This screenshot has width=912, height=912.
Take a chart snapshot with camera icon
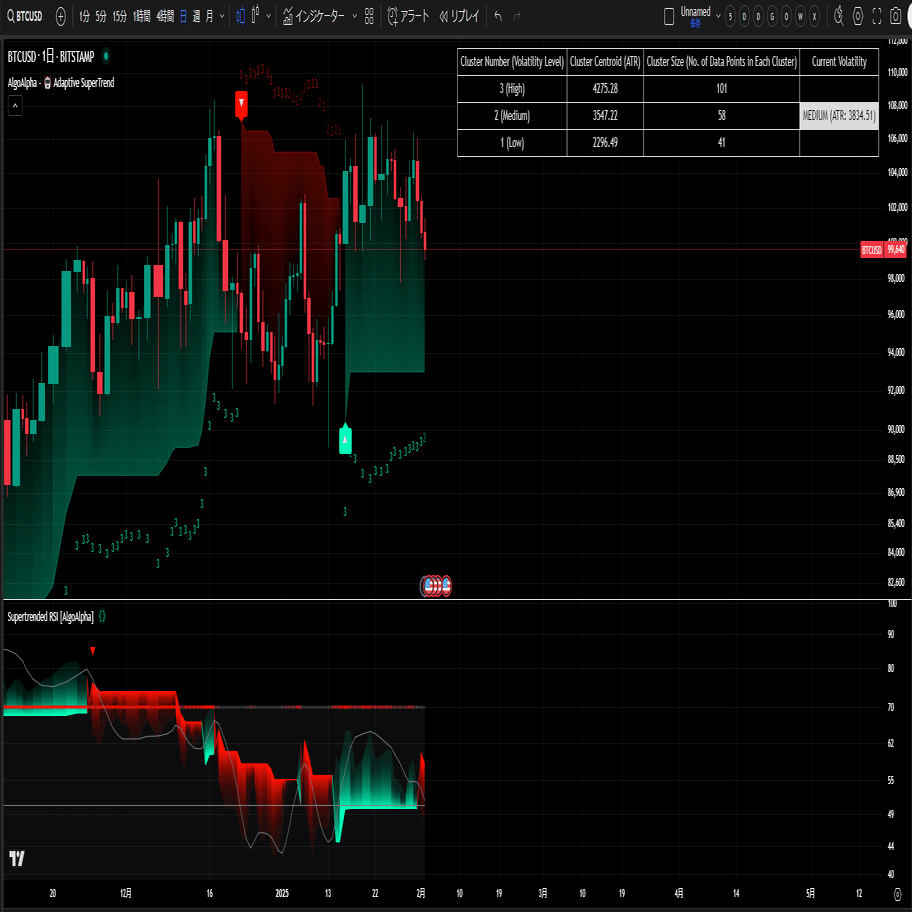coord(896,16)
